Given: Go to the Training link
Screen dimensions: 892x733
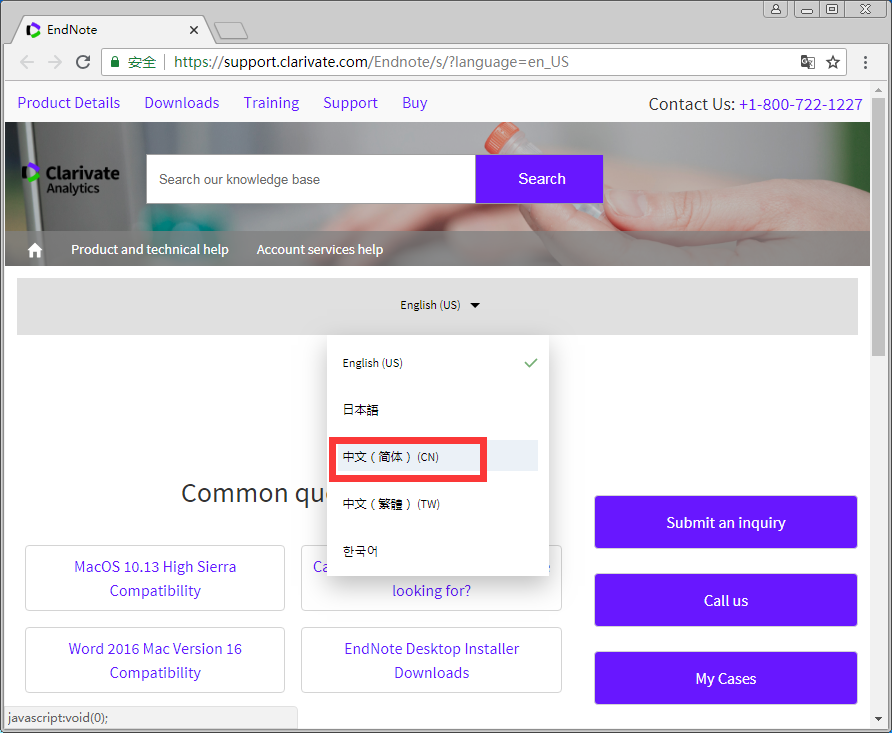Looking at the screenshot, I should point(271,103).
